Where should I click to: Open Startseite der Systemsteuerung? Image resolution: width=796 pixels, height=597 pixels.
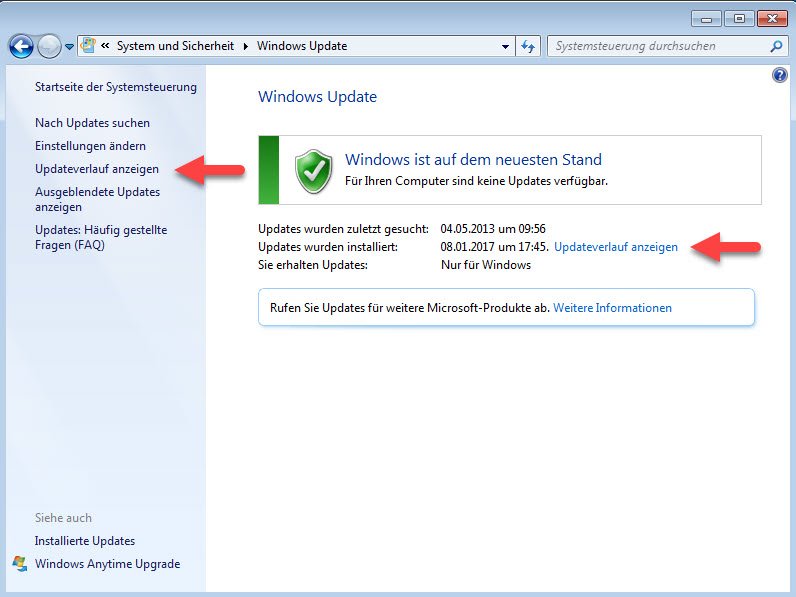tap(116, 87)
